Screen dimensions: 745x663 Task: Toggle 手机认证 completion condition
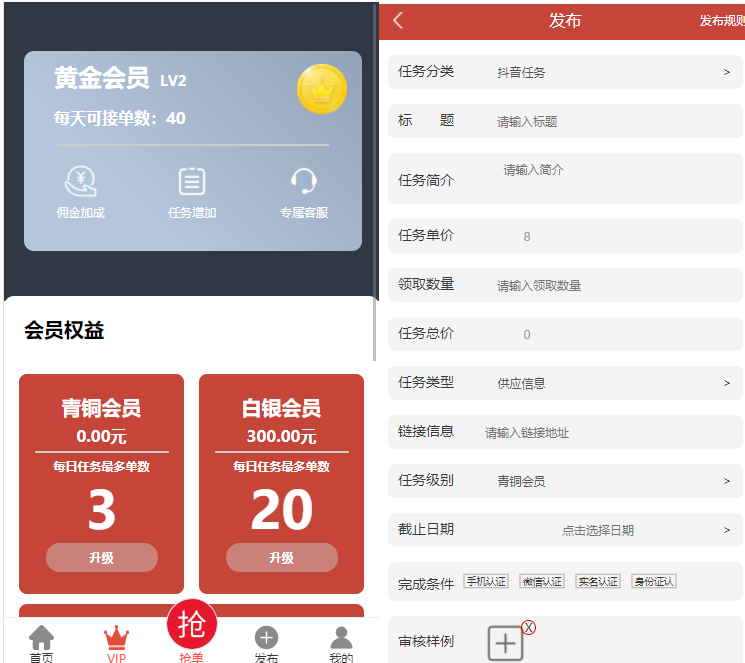pyautogui.click(x=486, y=581)
